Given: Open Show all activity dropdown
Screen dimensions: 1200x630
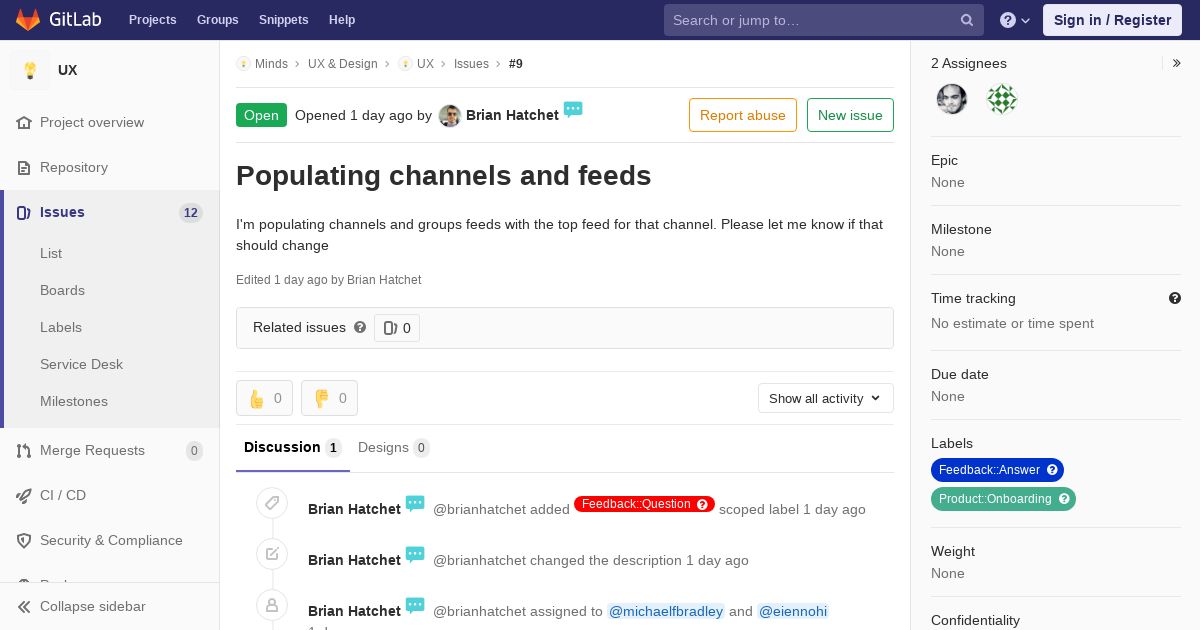Looking at the screenshot, I should [x=826, y=398].
